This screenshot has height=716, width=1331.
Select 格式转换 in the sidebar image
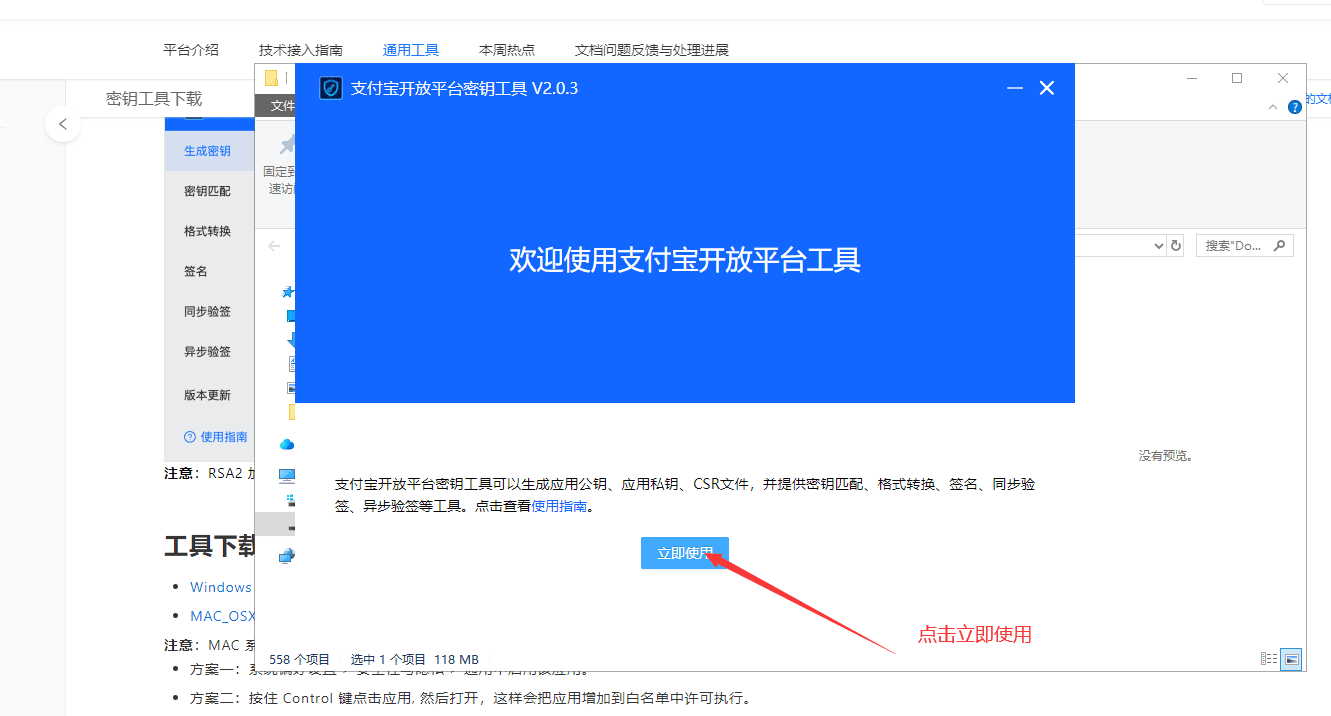pos(208,231)
